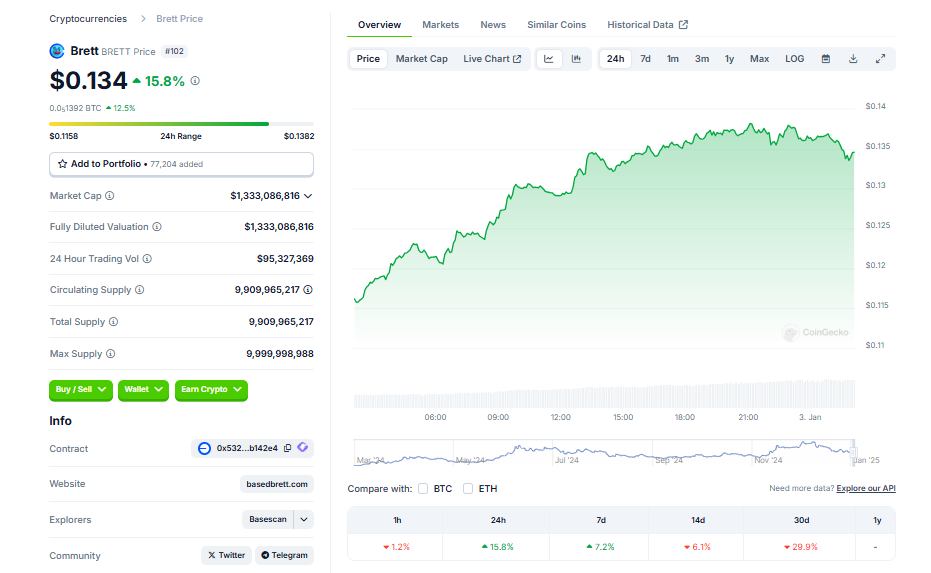Show Market Cap info tooltip icon
931x573 pixels.
(x=110, y=196)
